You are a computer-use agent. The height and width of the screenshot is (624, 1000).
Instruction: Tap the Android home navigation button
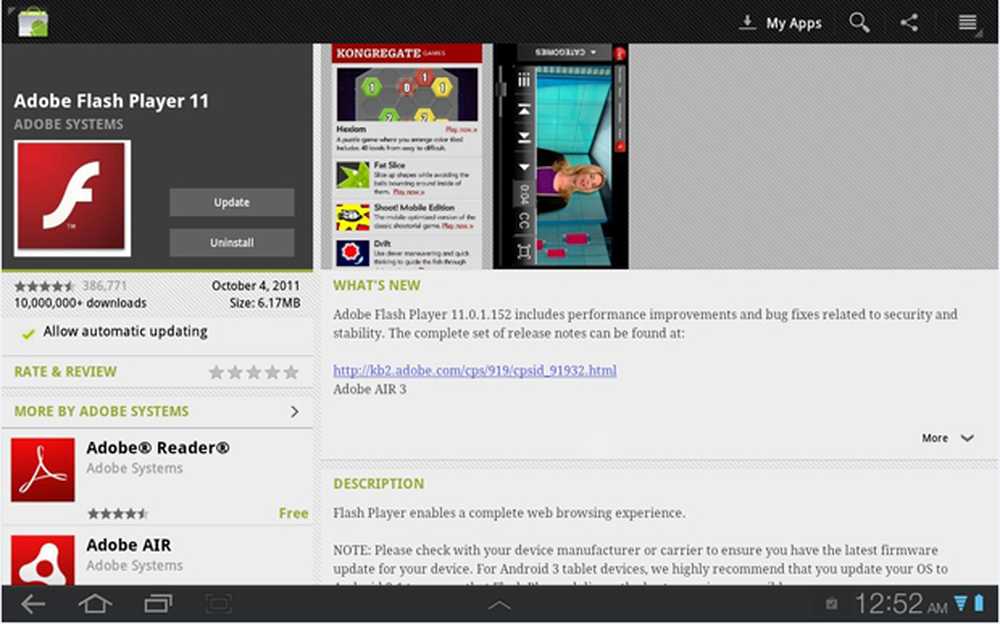click(95, 604)
